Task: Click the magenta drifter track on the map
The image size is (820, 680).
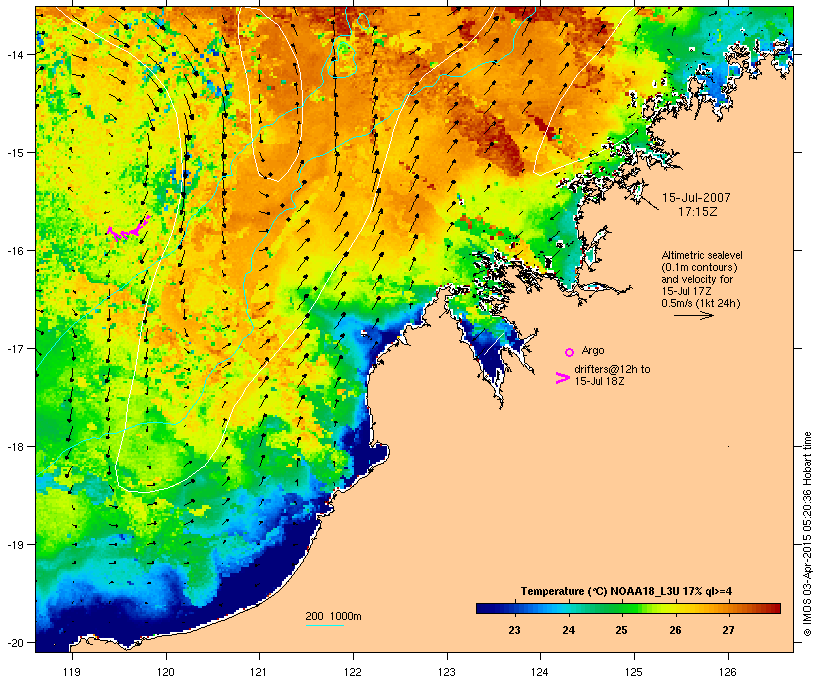Action: [129, 229]
